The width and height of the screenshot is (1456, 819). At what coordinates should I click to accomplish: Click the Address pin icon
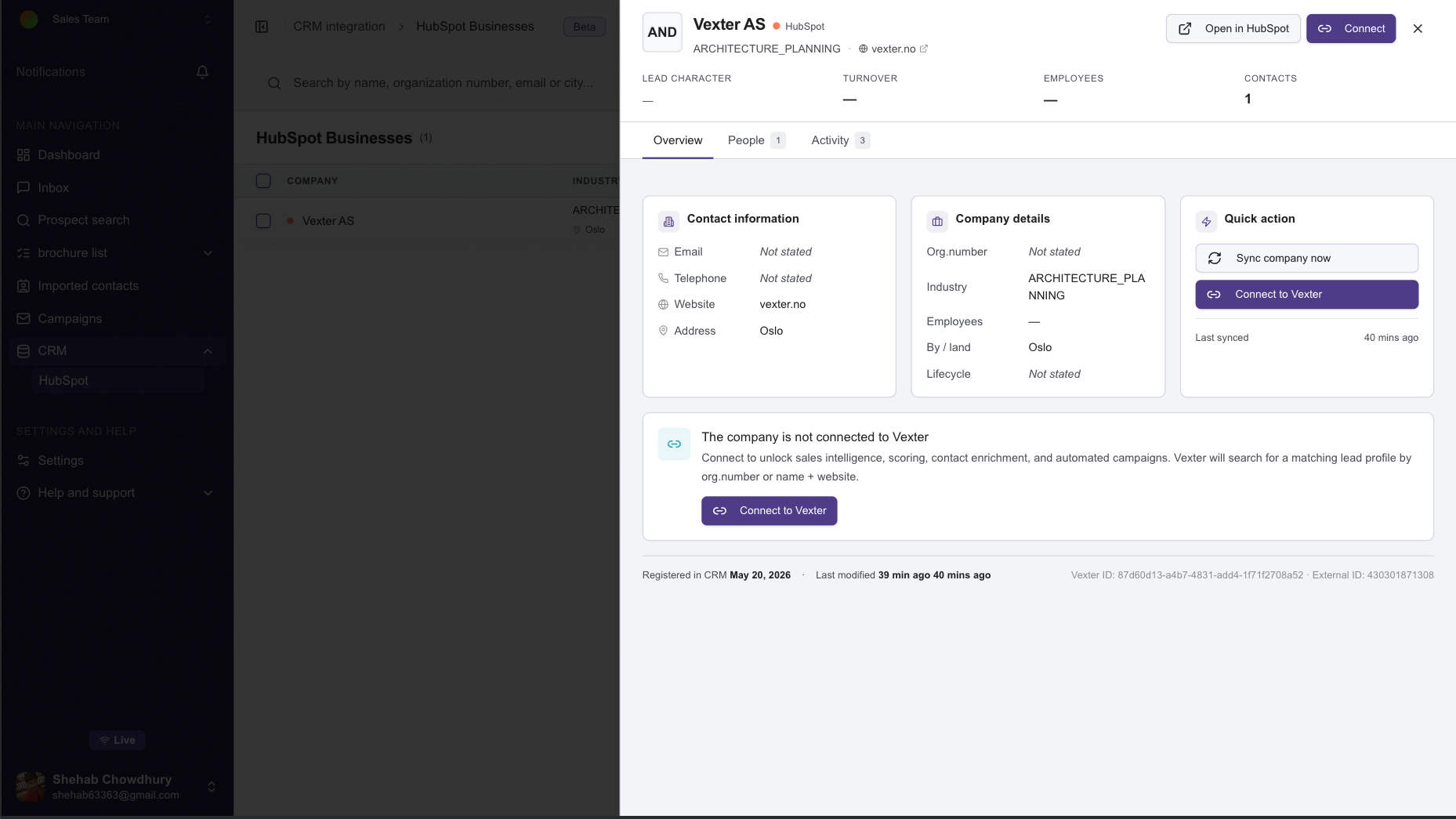(x=663, y=331)
